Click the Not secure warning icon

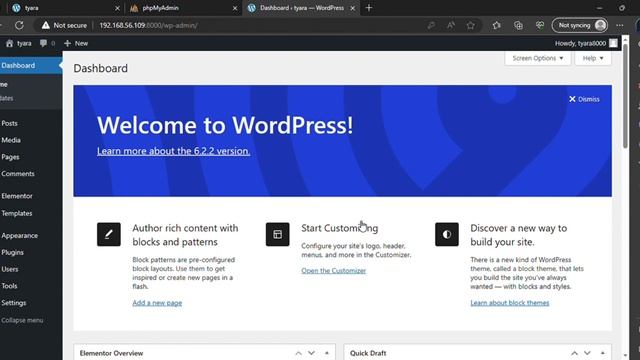(46, 25)
